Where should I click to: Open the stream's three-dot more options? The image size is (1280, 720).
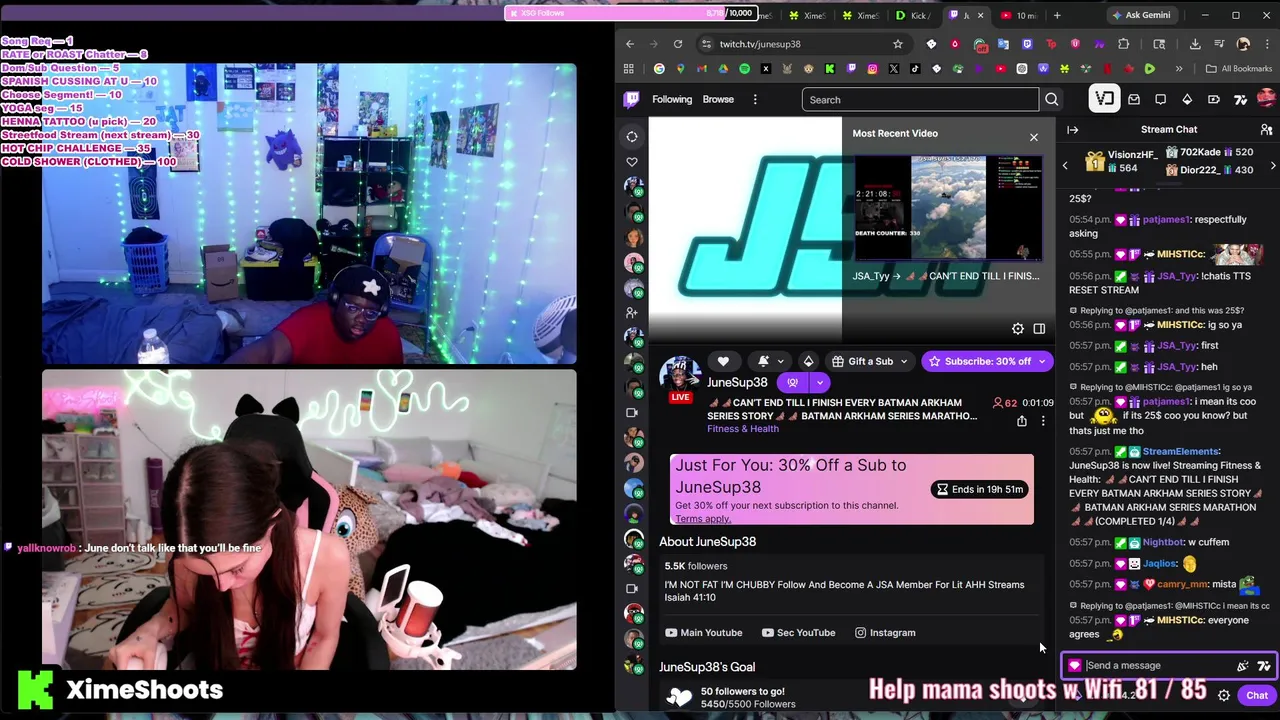click(1043, 421)
